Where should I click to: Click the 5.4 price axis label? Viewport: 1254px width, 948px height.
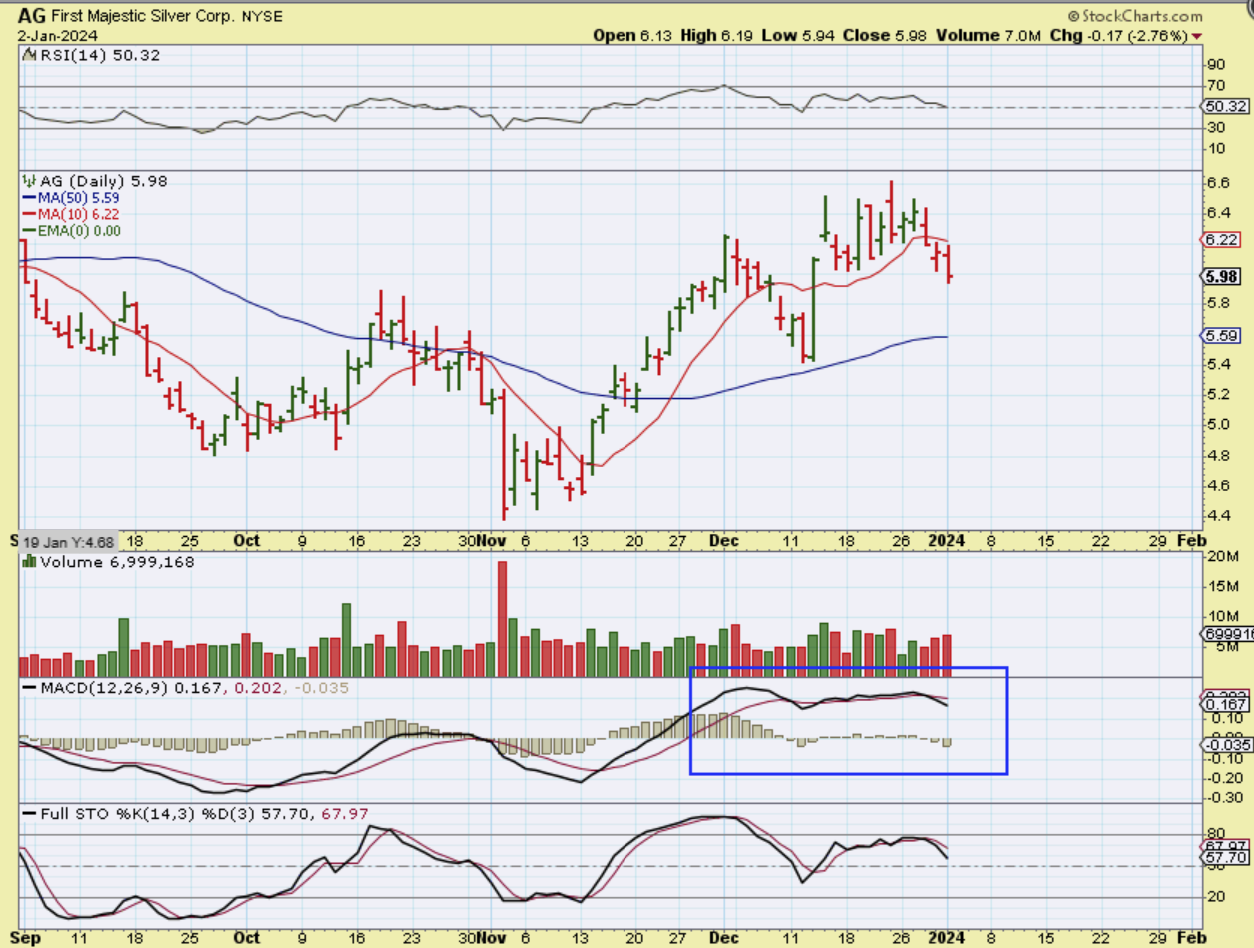coord(1218,364)
